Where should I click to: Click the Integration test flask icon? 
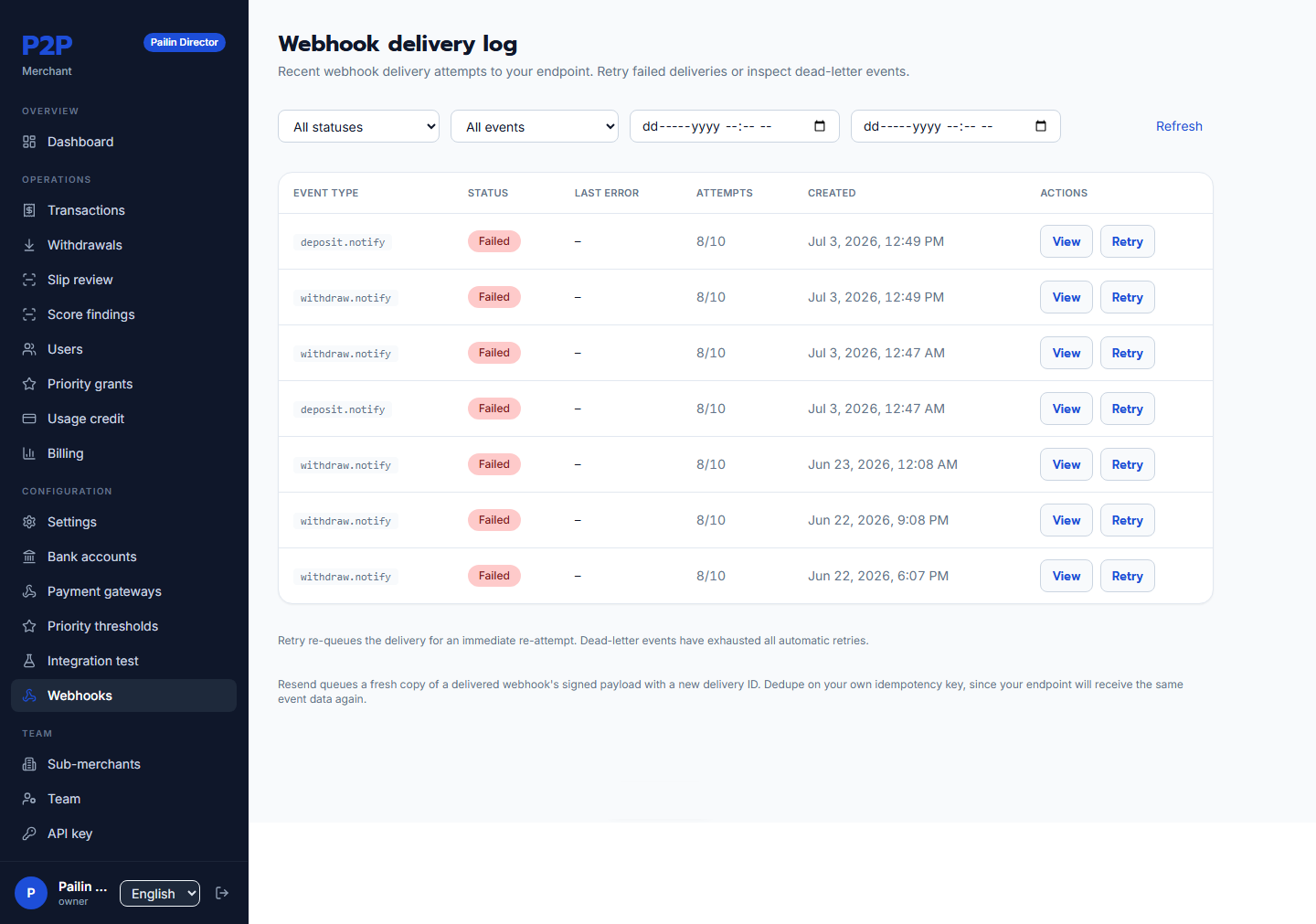[x=29, y=661]
